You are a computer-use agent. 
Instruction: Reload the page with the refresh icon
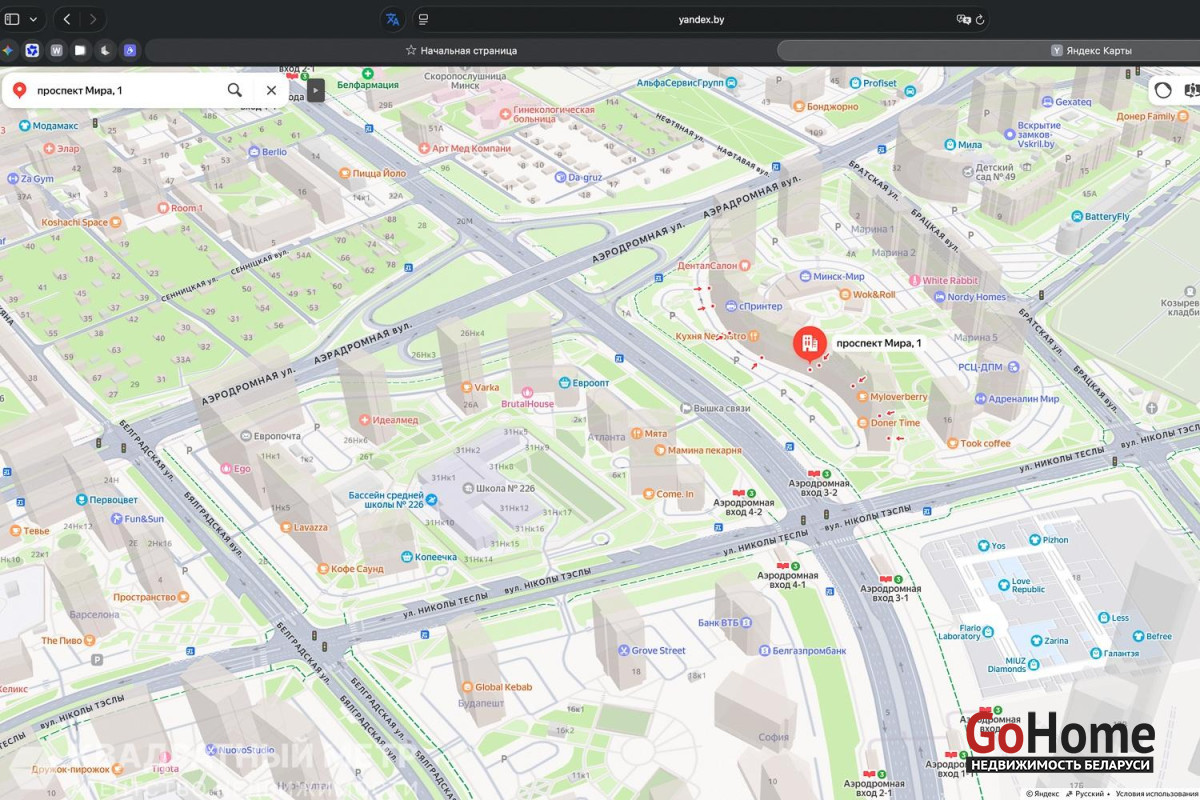980,19
